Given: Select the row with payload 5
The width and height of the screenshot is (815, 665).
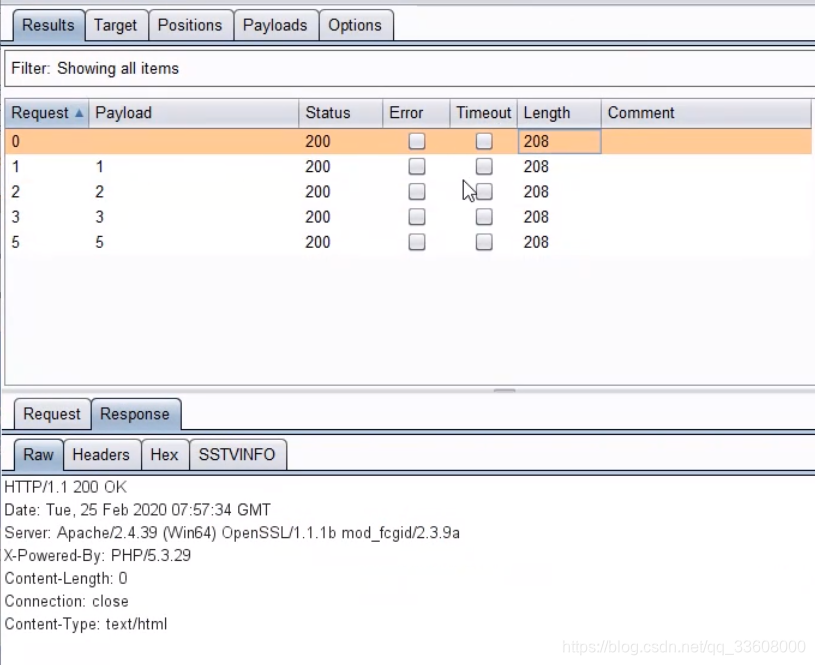Looking at the screenshot, I should 408,242.
